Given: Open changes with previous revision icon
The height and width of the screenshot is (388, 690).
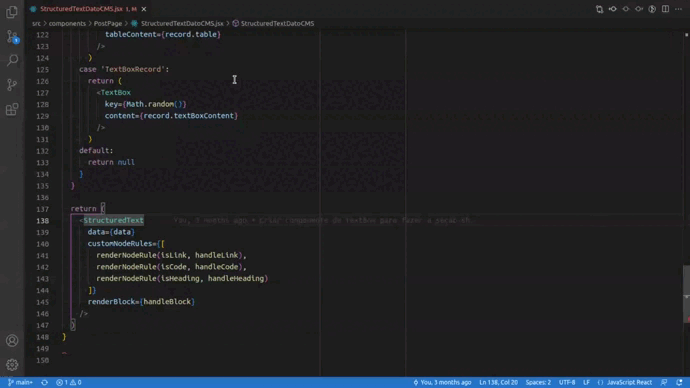Looking at the screenshot, I should point(613,9).
